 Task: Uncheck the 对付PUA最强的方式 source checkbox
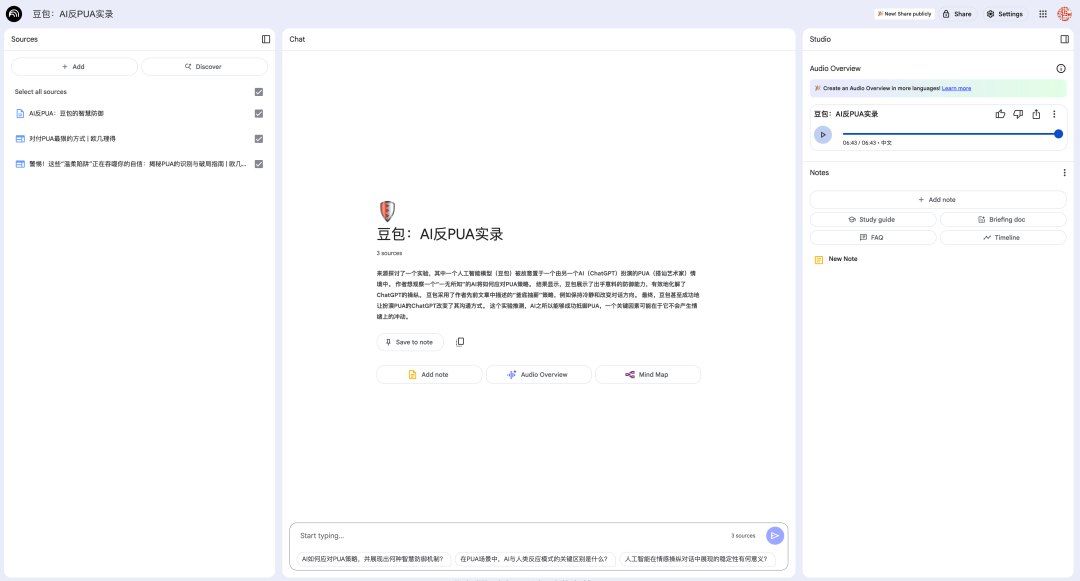[259, 139]
